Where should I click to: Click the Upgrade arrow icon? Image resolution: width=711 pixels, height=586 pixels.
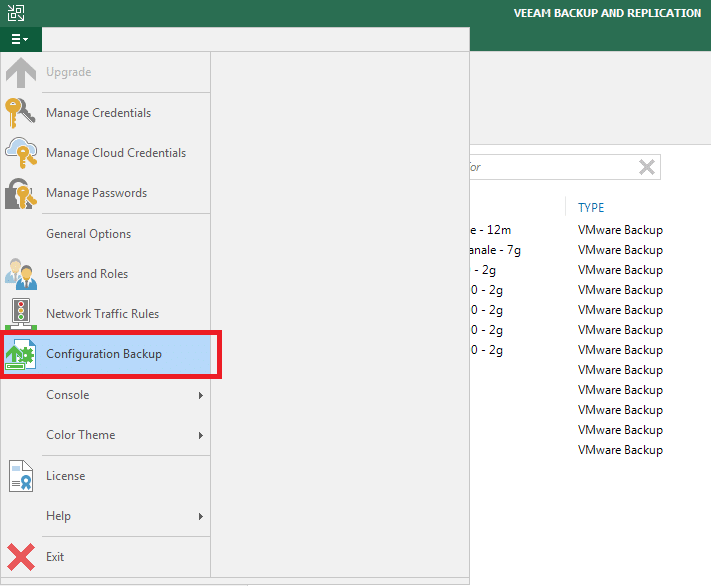pyautogui.click(x=21, y=73)
